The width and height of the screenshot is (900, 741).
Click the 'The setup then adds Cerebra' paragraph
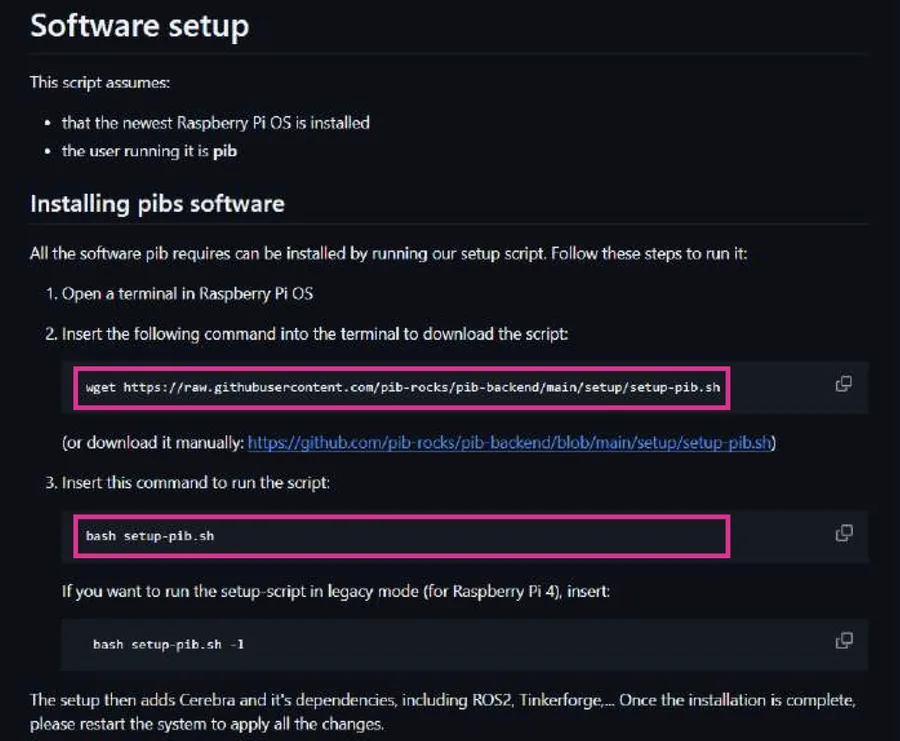tap(443, 712)
